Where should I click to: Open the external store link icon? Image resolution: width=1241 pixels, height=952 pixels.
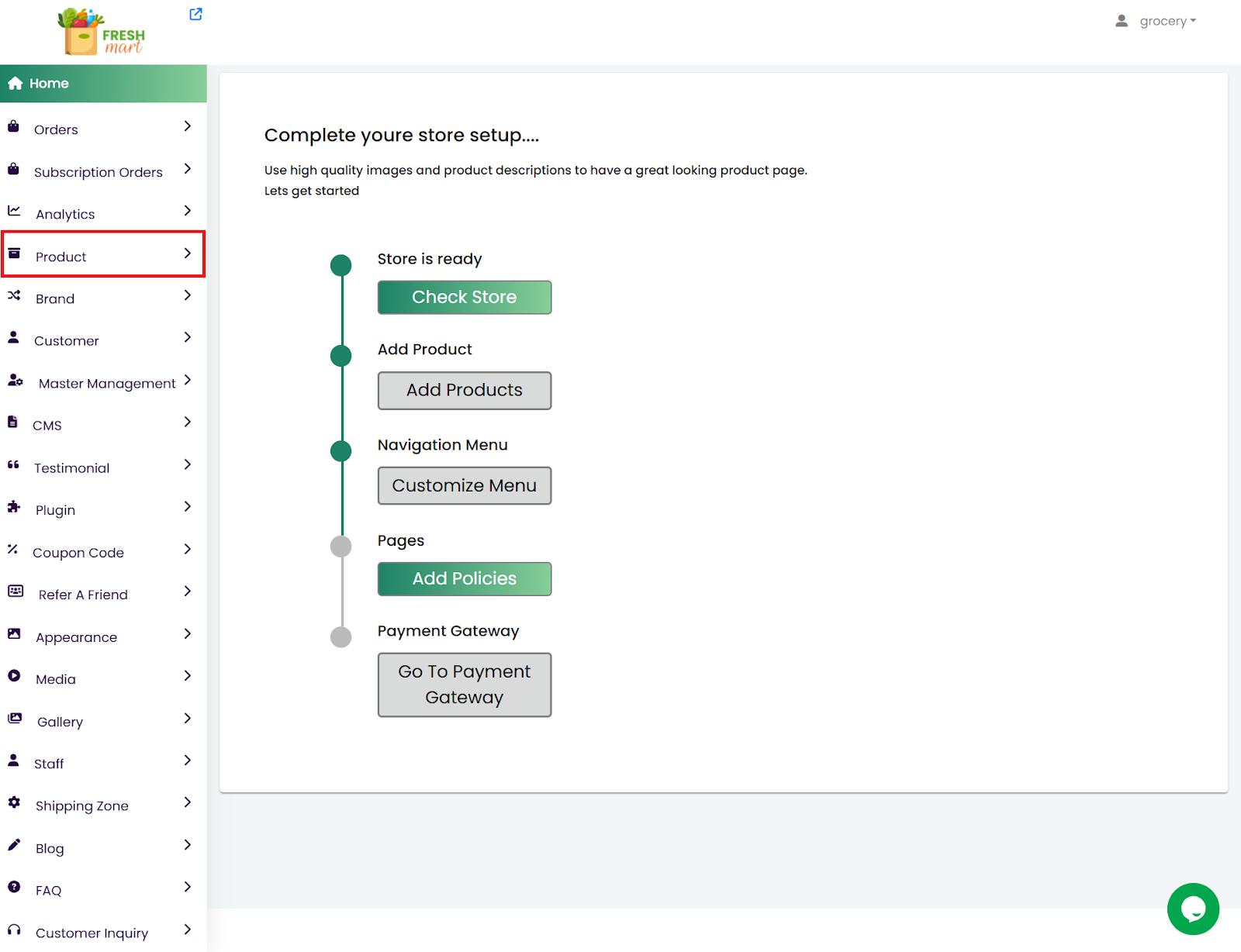coord(195,14)
